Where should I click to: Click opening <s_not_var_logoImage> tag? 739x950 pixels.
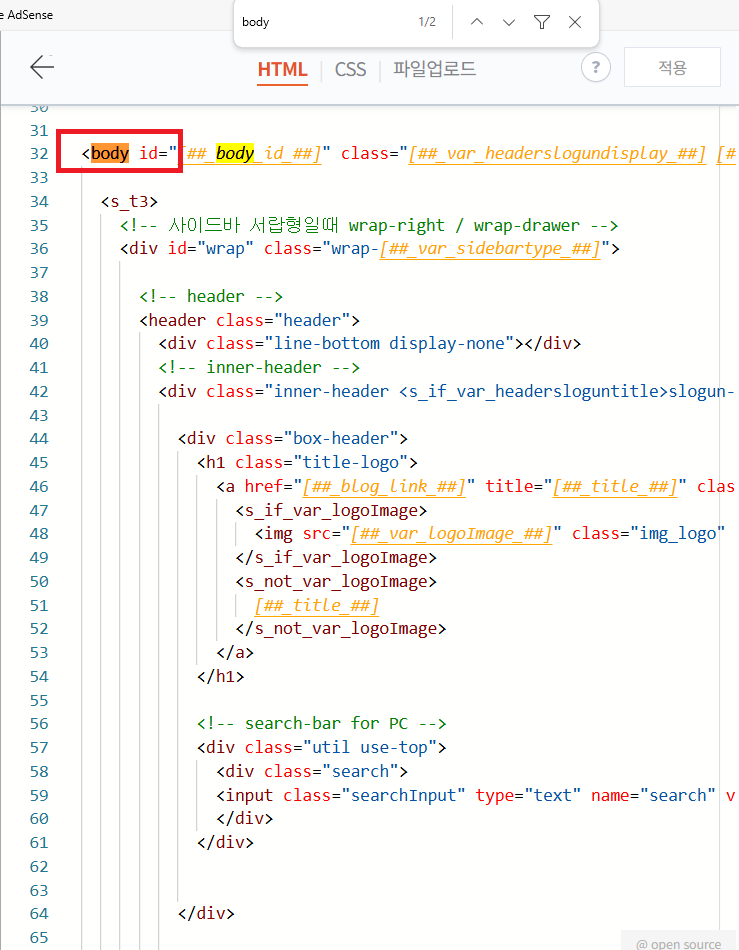pos(336,582)
